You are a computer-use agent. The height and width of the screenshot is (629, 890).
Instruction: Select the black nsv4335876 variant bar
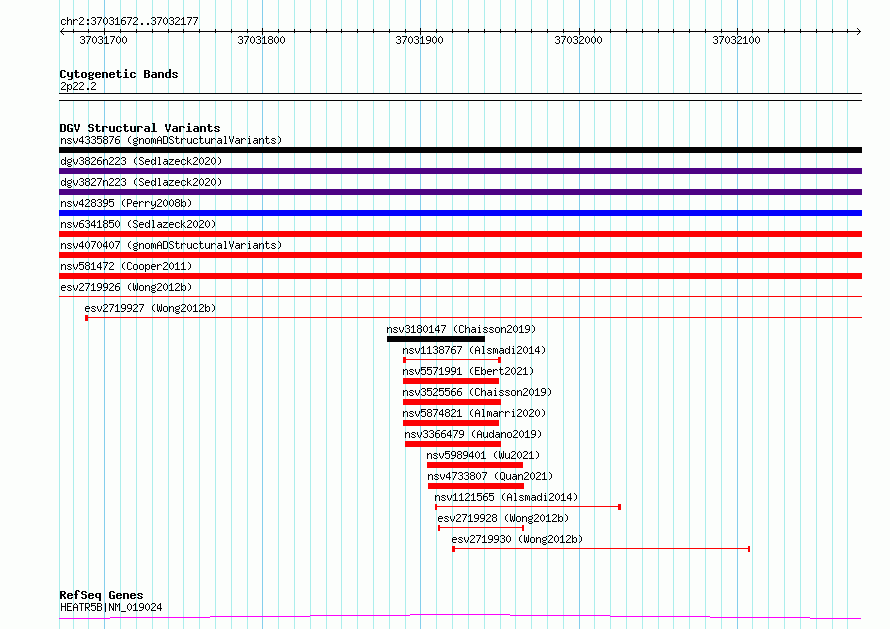460,150
